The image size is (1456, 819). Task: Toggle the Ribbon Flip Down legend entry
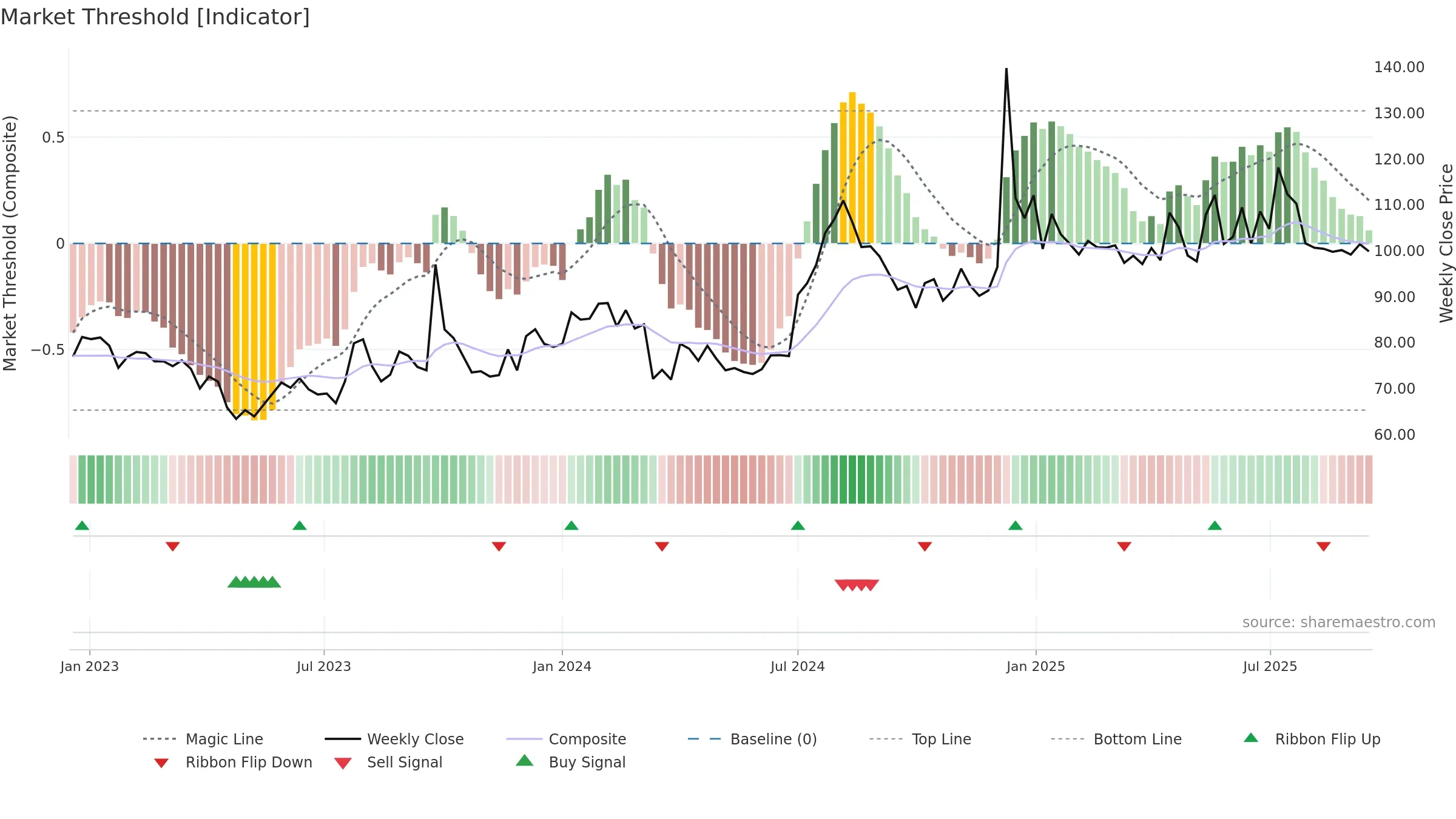pyautogui.click(x=232, y=762)
